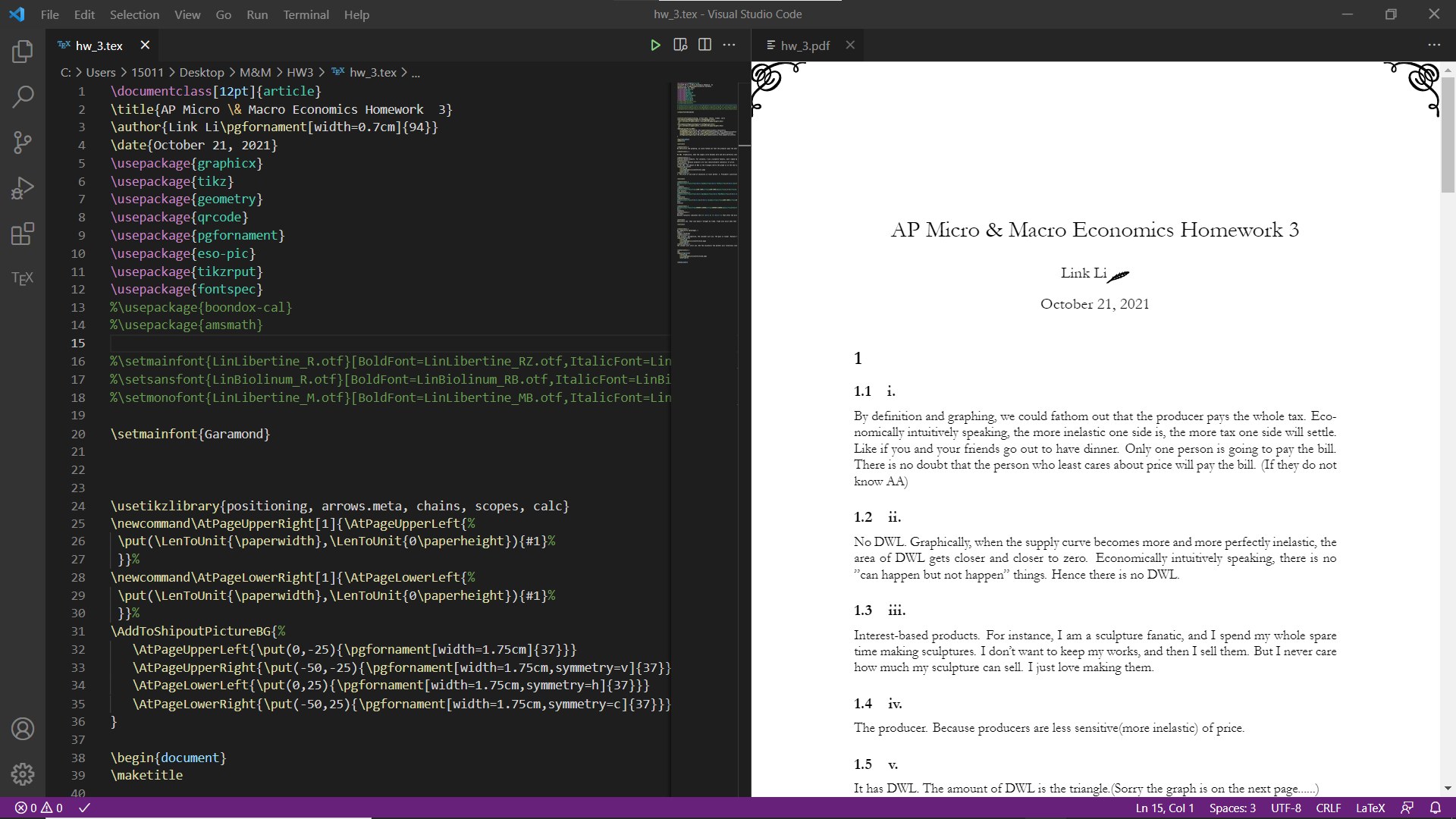Screen dimensions: 1456x819
Task: Open the Terminal menu
Action: (306, 14)
